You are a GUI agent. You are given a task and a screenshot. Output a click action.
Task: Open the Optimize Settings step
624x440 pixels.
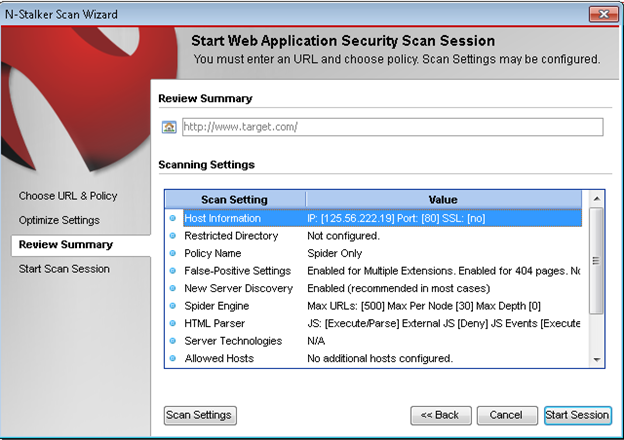pos(59,220)
